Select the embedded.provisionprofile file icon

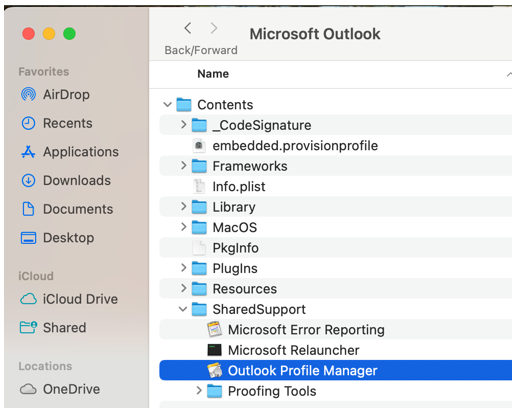pyautogui.click(x=199, y=146)
